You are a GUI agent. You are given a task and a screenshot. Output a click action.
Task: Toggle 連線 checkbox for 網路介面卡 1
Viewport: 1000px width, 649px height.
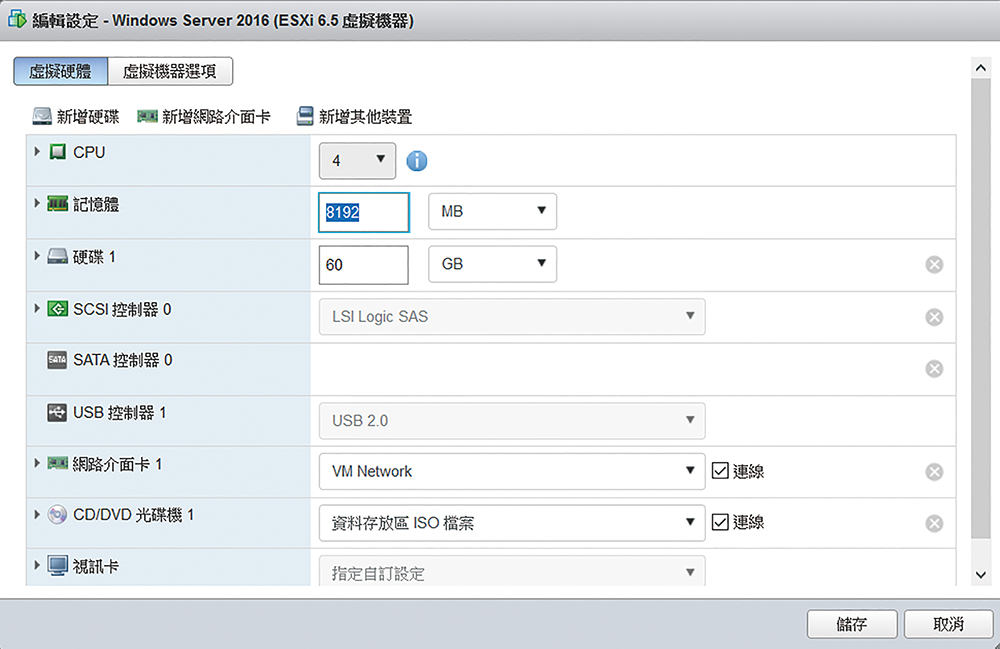point(720,471)
